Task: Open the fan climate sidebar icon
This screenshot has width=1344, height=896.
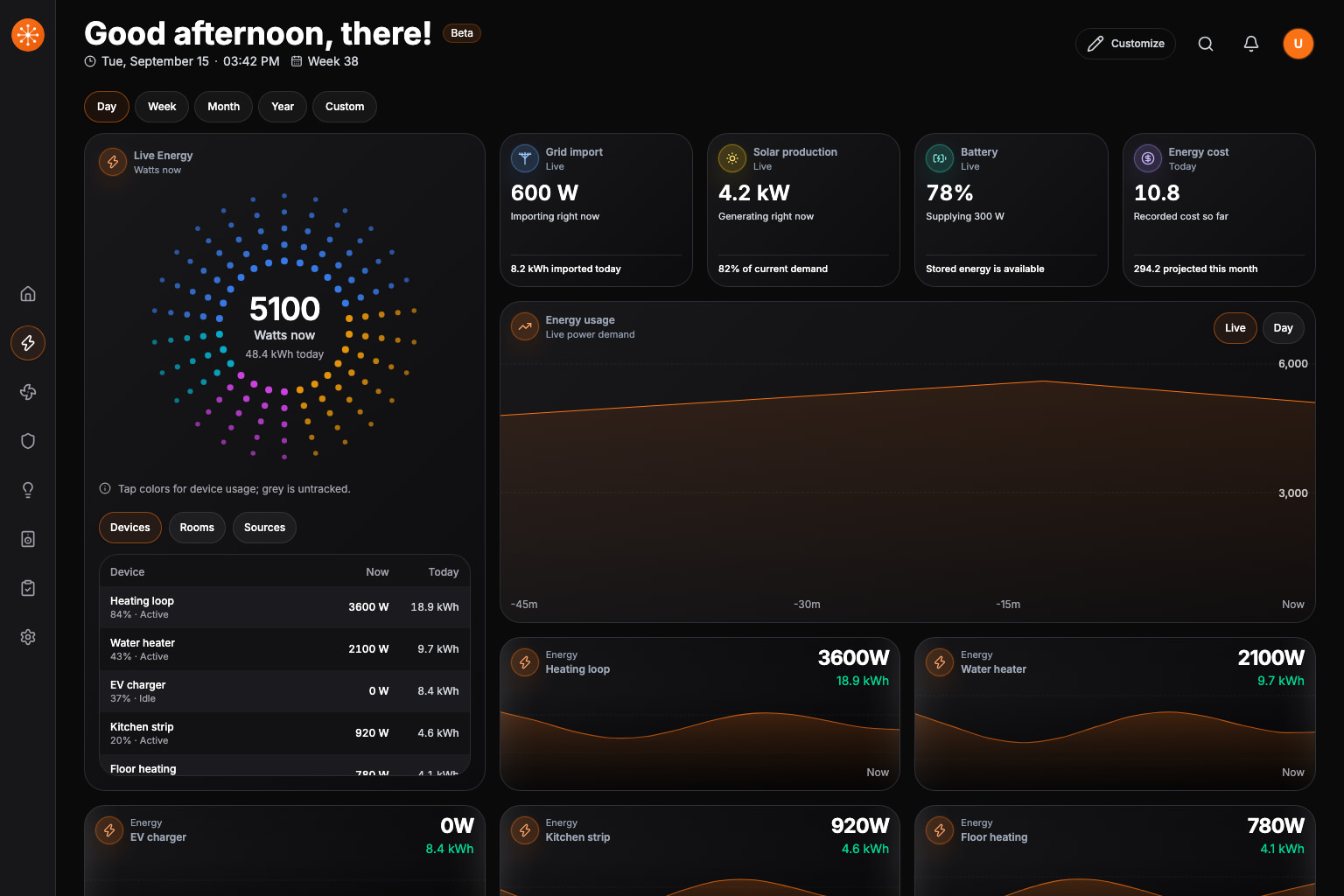Action: pyautogui.click(x=28, y=392)
